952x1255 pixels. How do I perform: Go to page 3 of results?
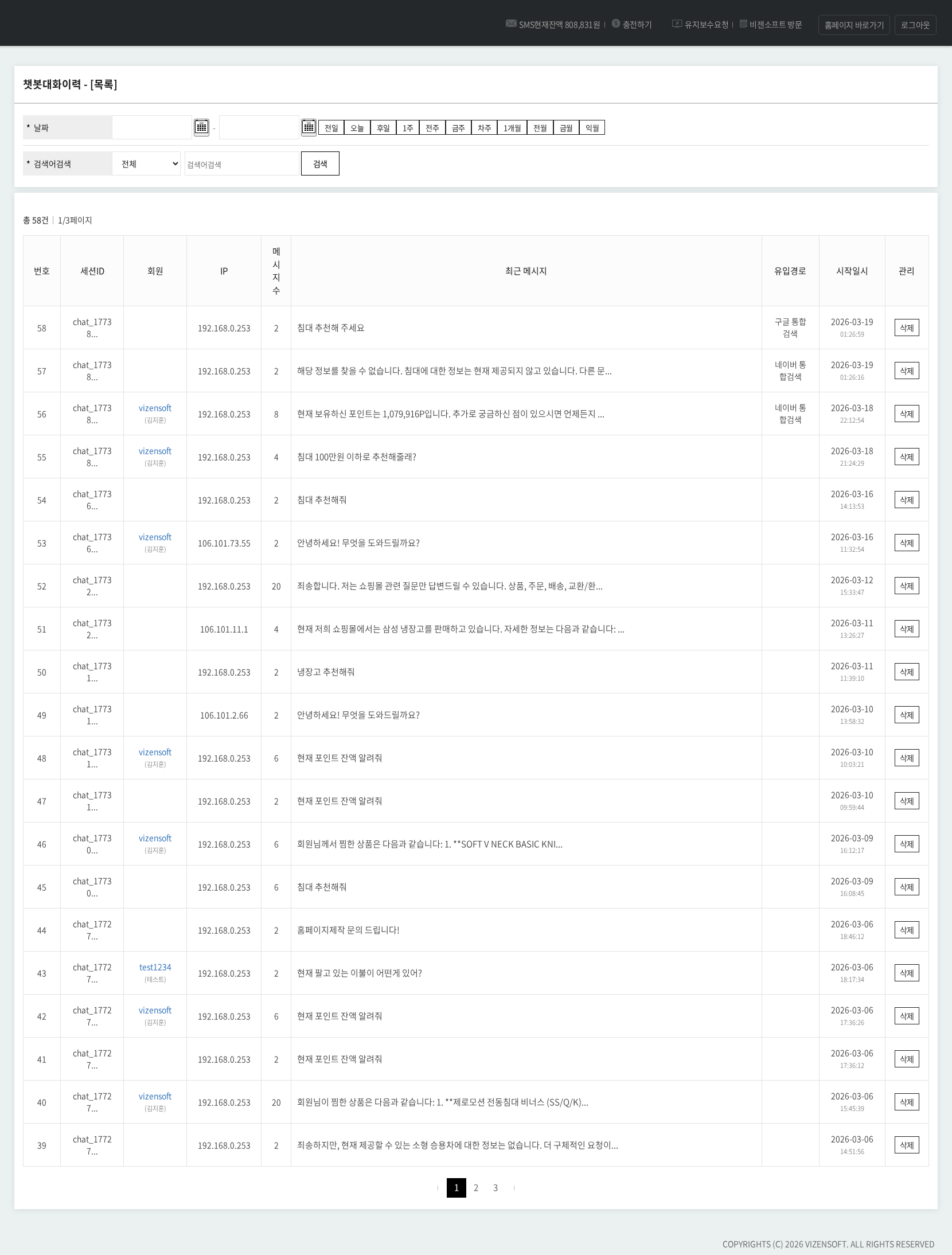click(495, 1188)
